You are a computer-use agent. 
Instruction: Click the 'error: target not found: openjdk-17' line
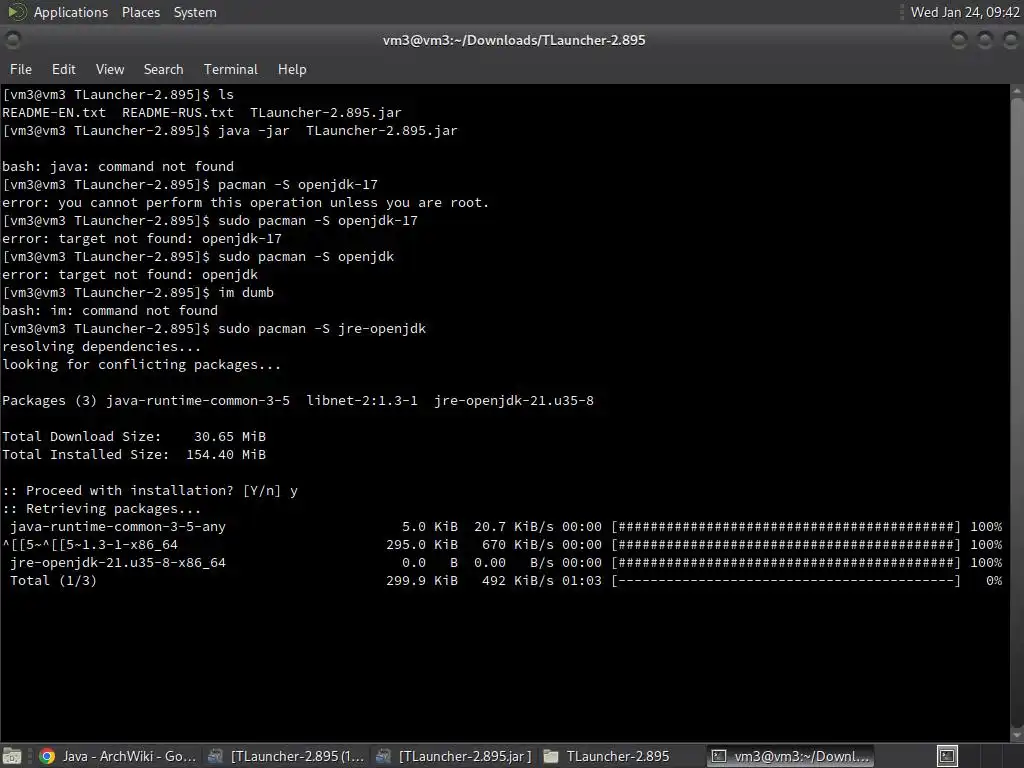click(142, 239)
